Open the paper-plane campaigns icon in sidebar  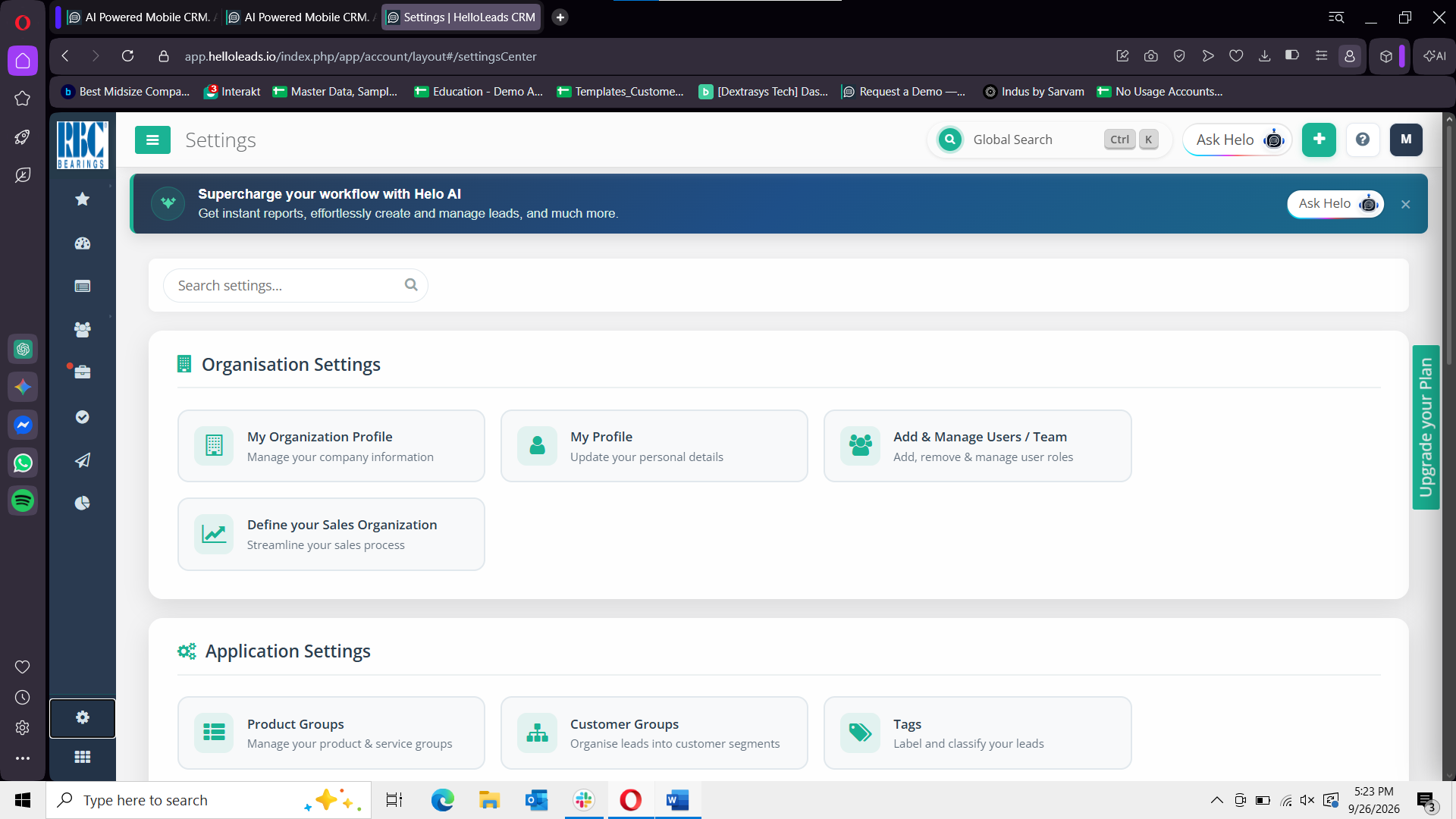[83, 460]
